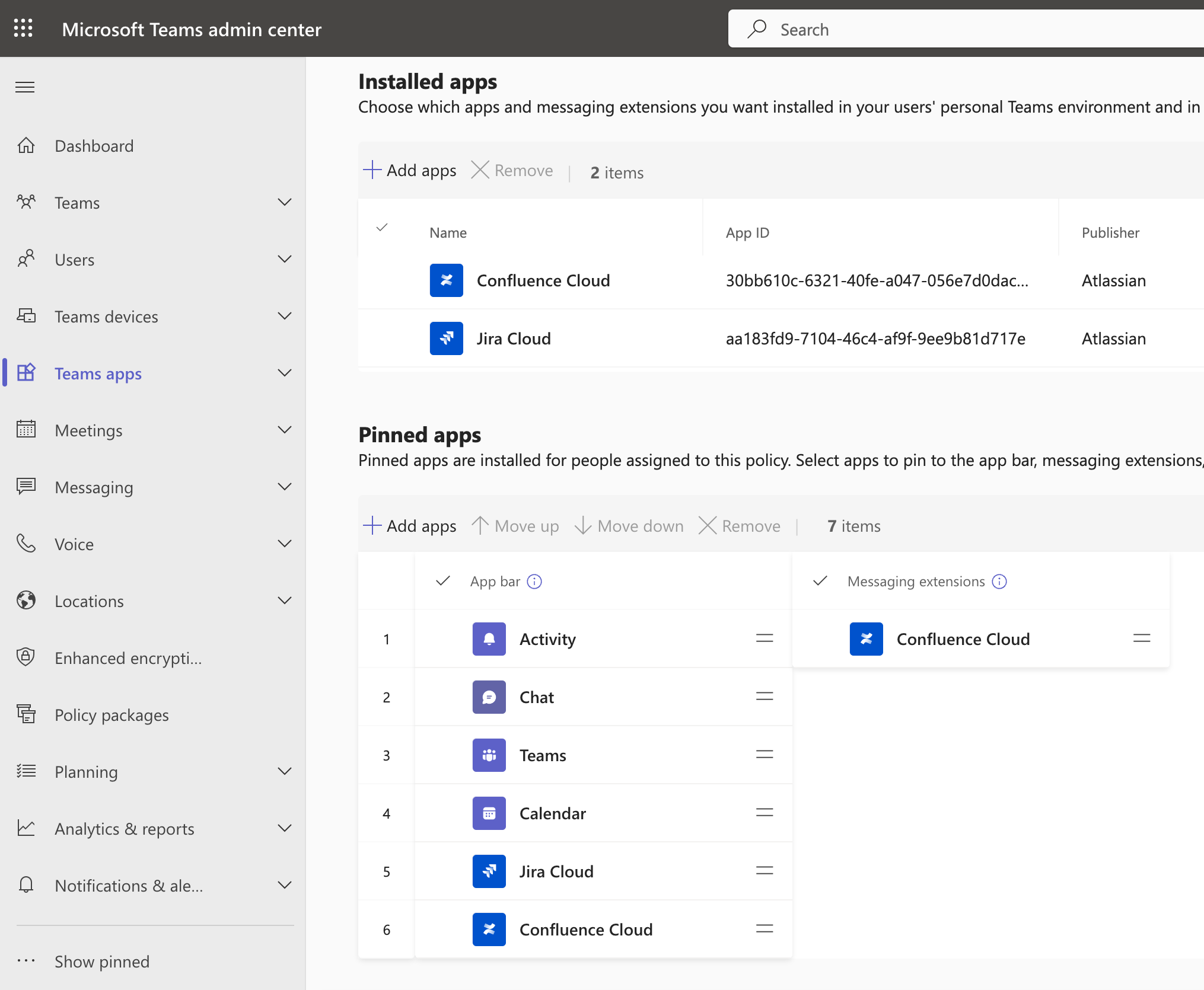This screenshot has height=990, width=1204.
Task: Click the Locations globe icon
Action: pos(26,601)
